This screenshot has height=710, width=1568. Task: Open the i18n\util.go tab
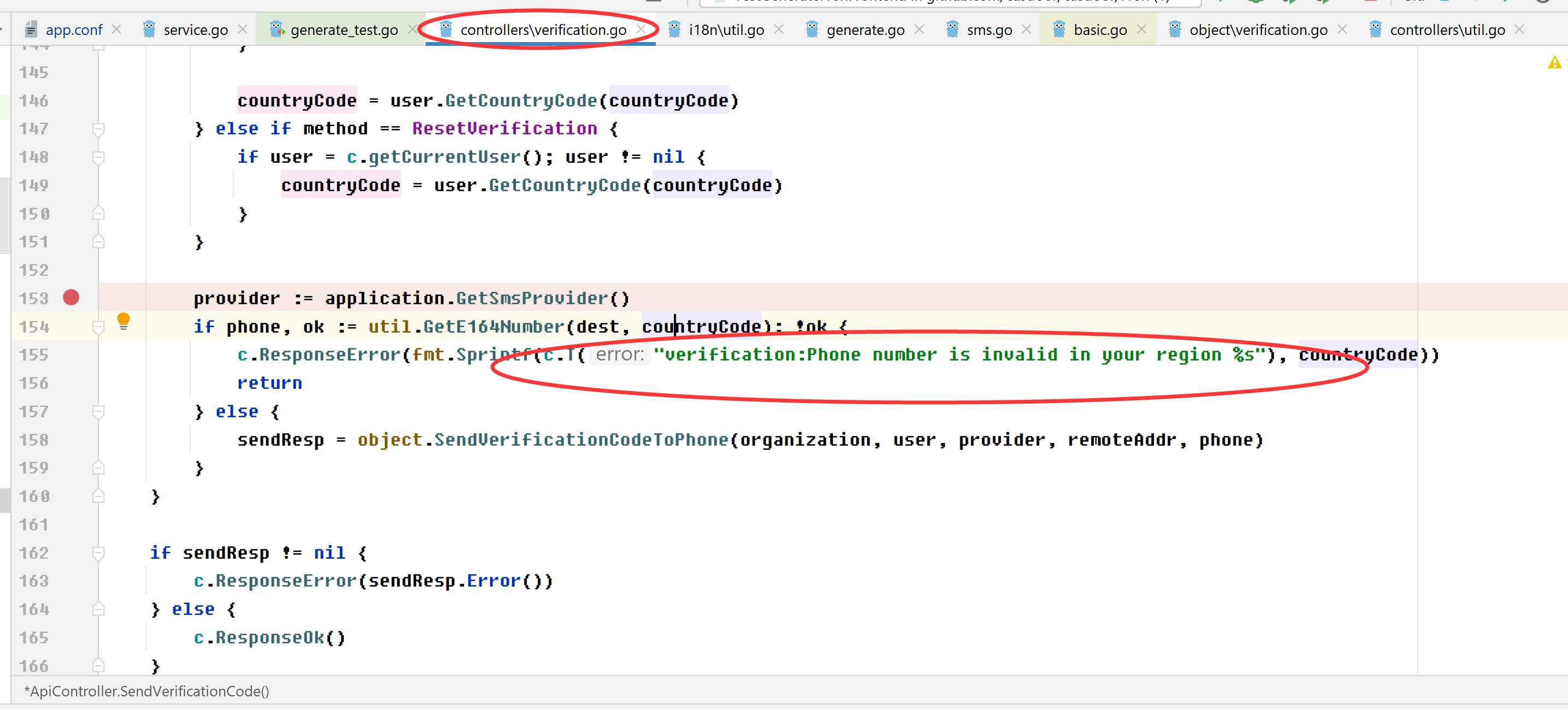point(726,28)
